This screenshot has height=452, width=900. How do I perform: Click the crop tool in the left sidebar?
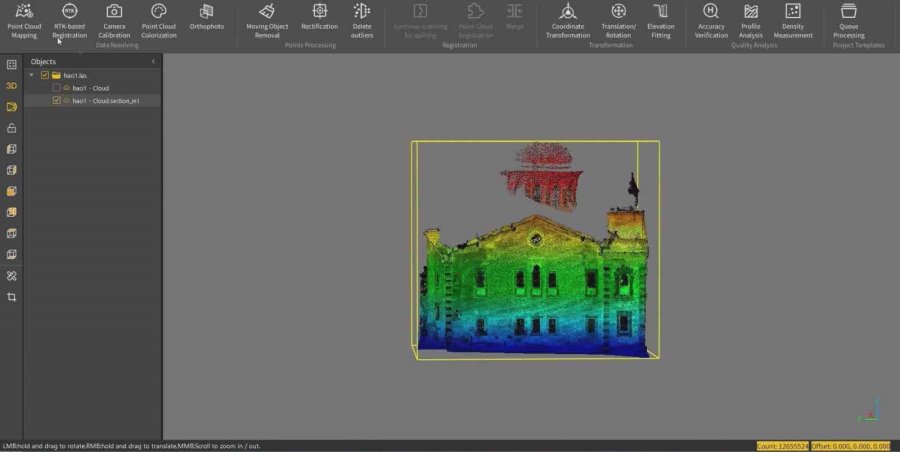click(x=11, y=297)
